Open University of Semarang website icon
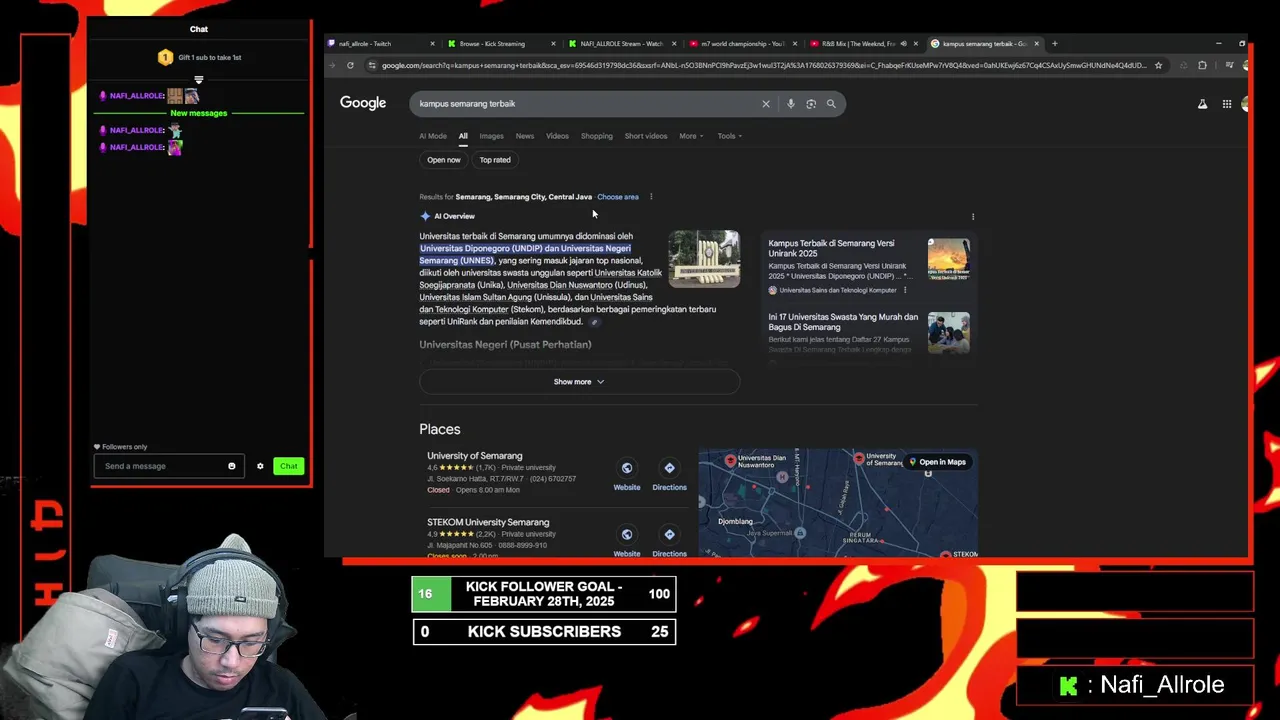Viewport: 1280px width, 720px height. 627,468
